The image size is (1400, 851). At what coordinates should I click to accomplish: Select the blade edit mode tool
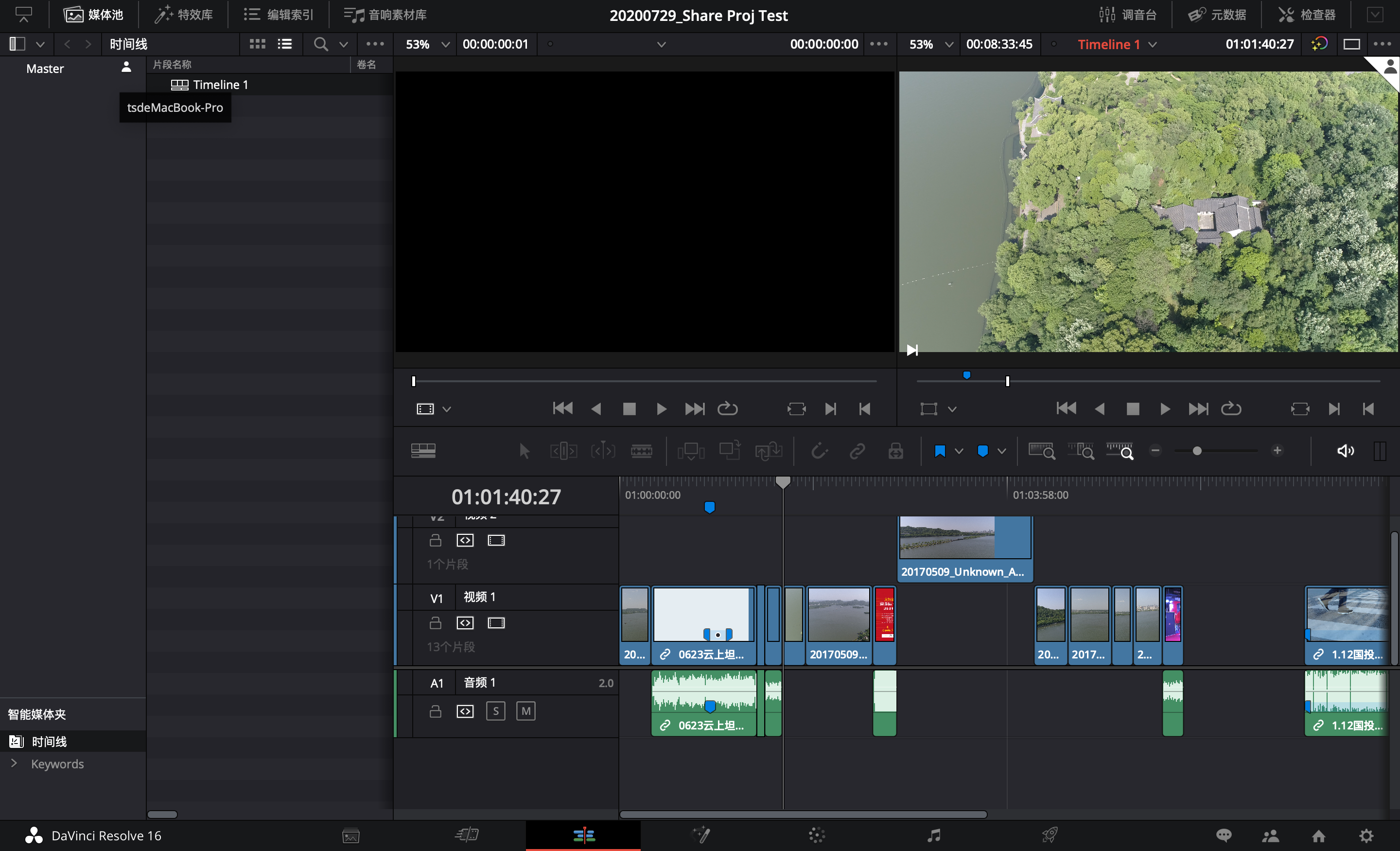pos(641,451)
